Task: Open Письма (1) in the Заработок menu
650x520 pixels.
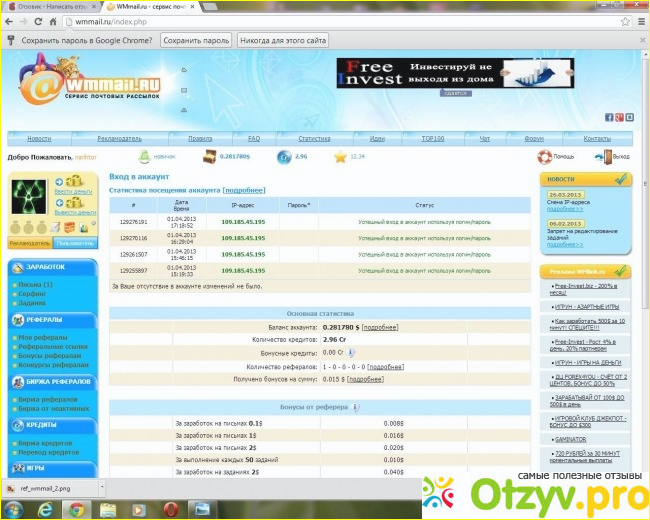Action: 35,284
